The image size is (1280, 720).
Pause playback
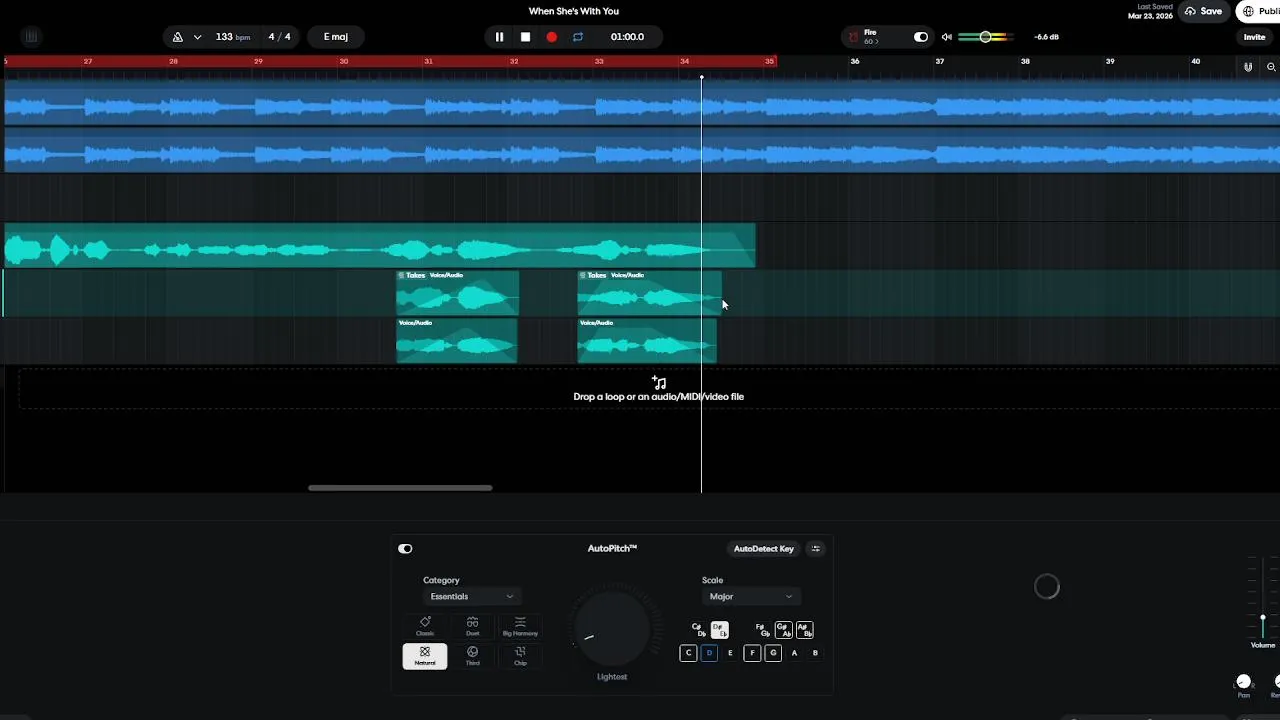tap(499, 37)
